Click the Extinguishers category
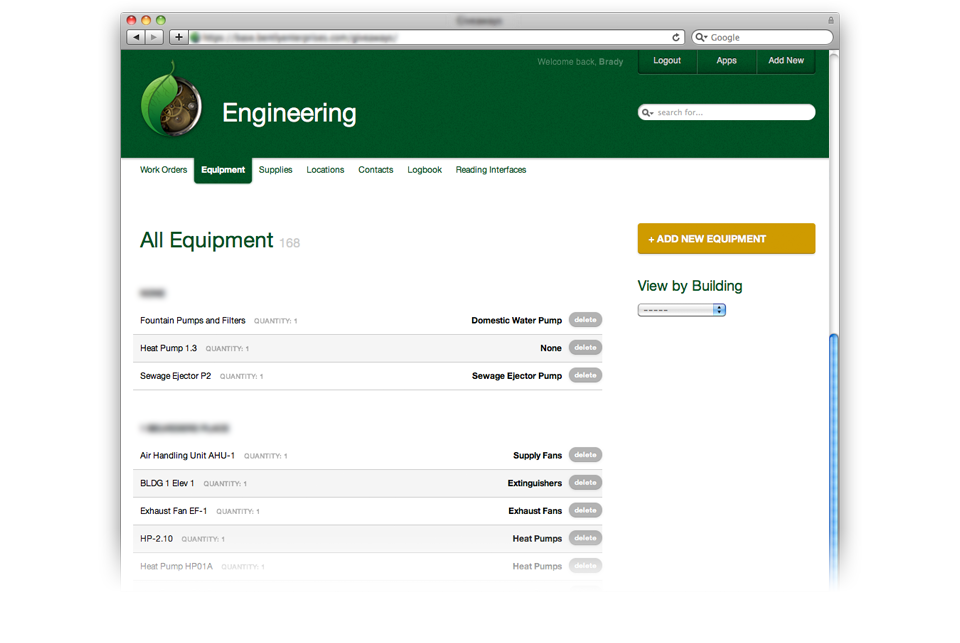Viewport: 960px width, 643px height. (x=534, y=483)
